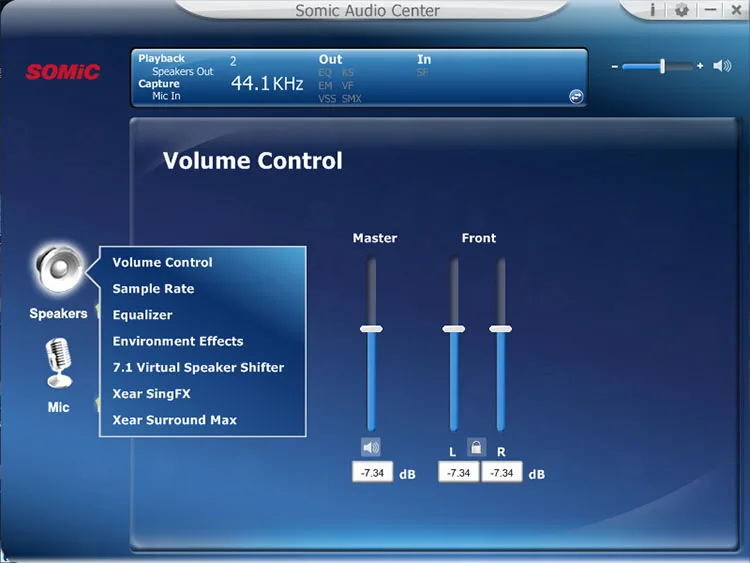Open the Speakers device icon
The width and height of the screenshot is (750, 563).
tap(59, 269)
